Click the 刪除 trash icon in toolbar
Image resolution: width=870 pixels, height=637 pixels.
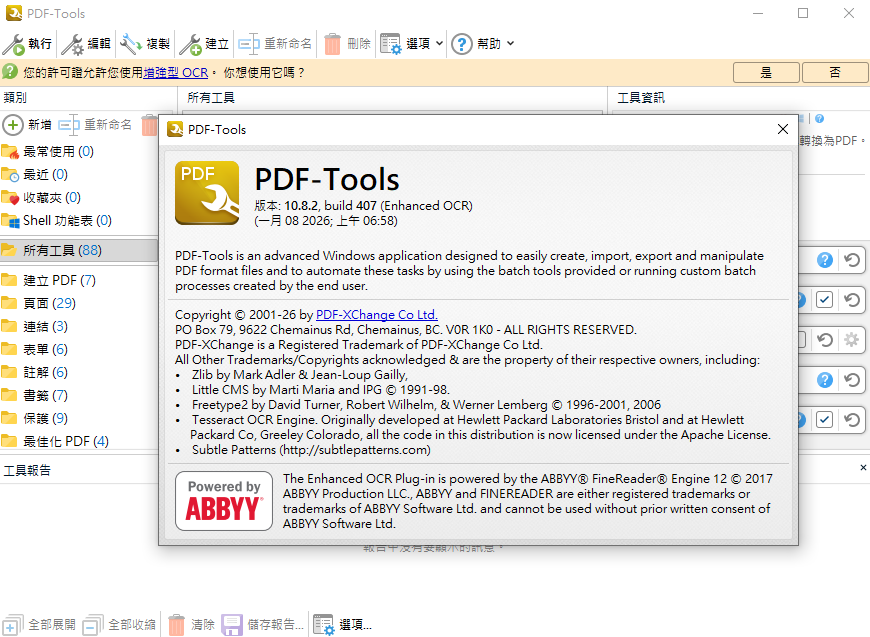tap(332, 44)
